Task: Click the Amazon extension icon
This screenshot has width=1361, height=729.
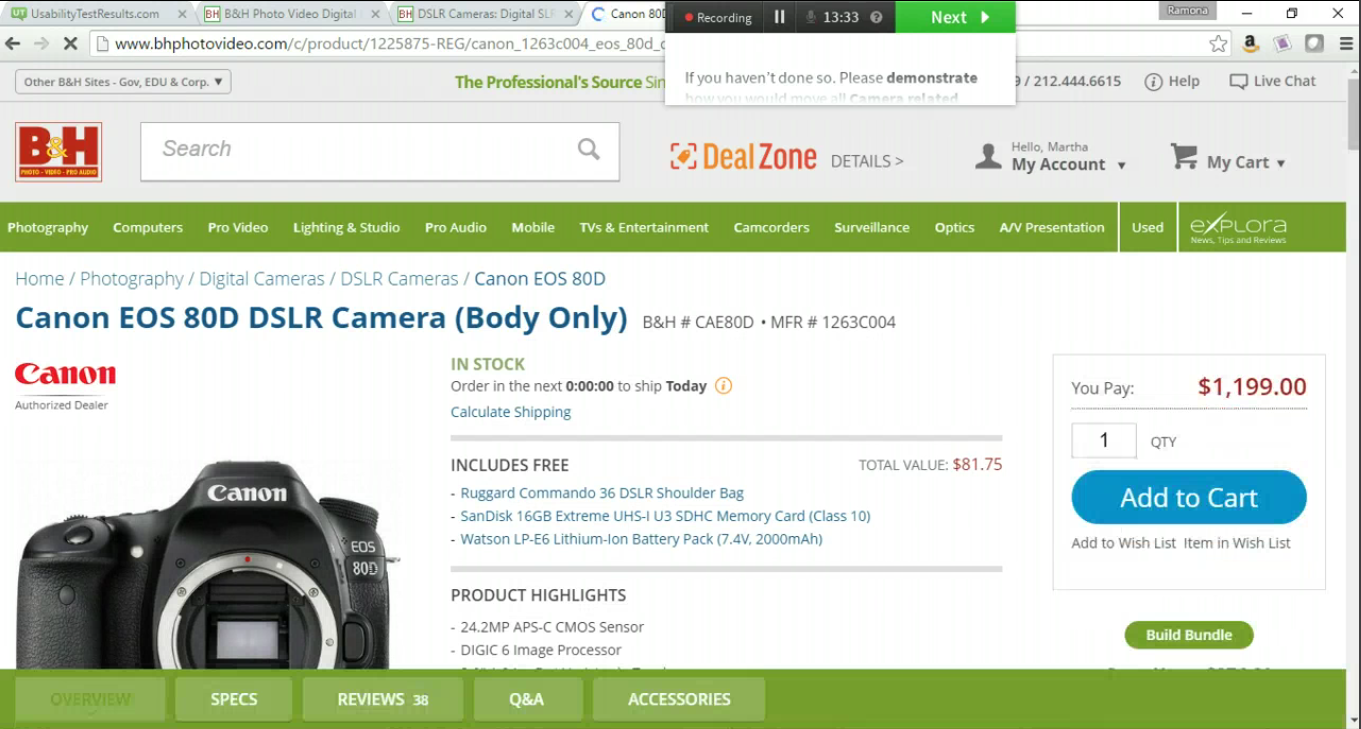Action: point(1250,44)
